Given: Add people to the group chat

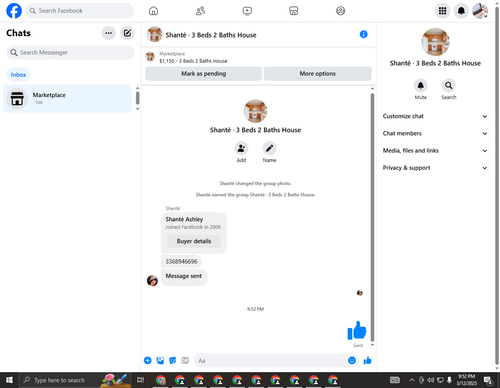Looking at the screenshot, I should [x=241, y=148].
